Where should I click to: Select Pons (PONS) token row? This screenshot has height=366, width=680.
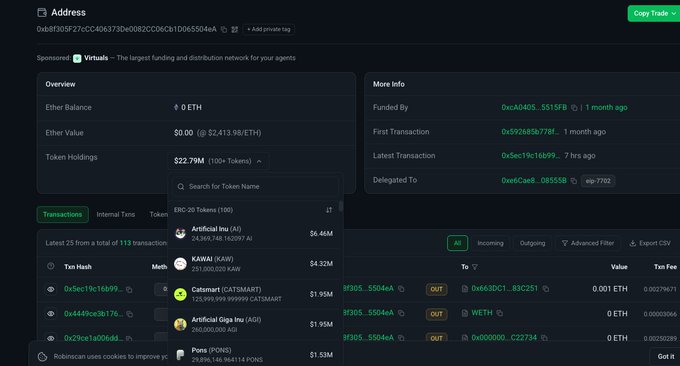pyautogui.click(x=255, y=355)
